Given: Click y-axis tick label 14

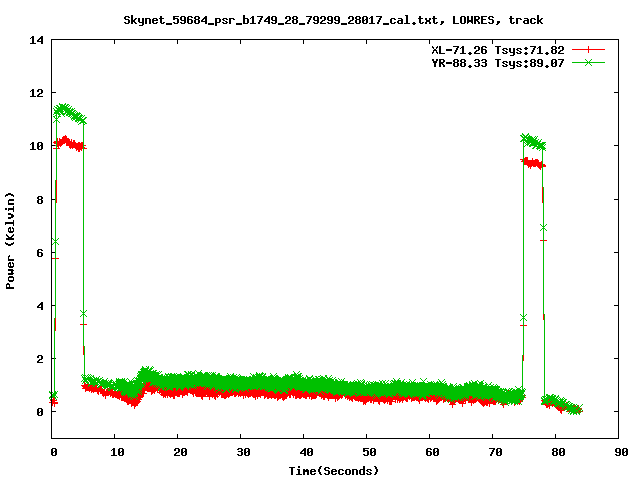Looking at the screenshot, I should point(36,40).
